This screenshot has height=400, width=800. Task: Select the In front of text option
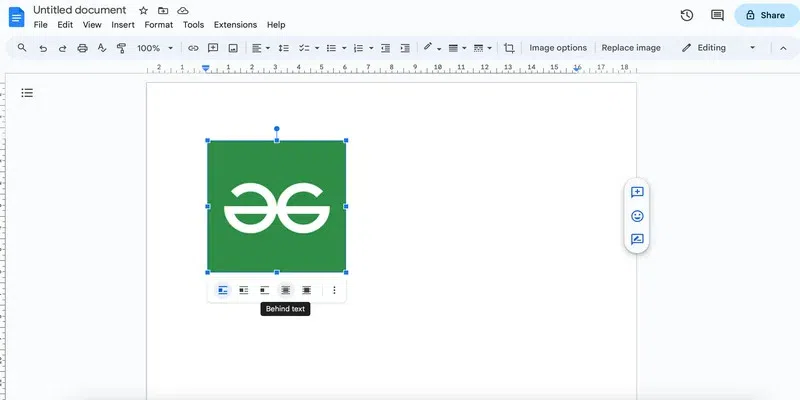pos(306,290)
